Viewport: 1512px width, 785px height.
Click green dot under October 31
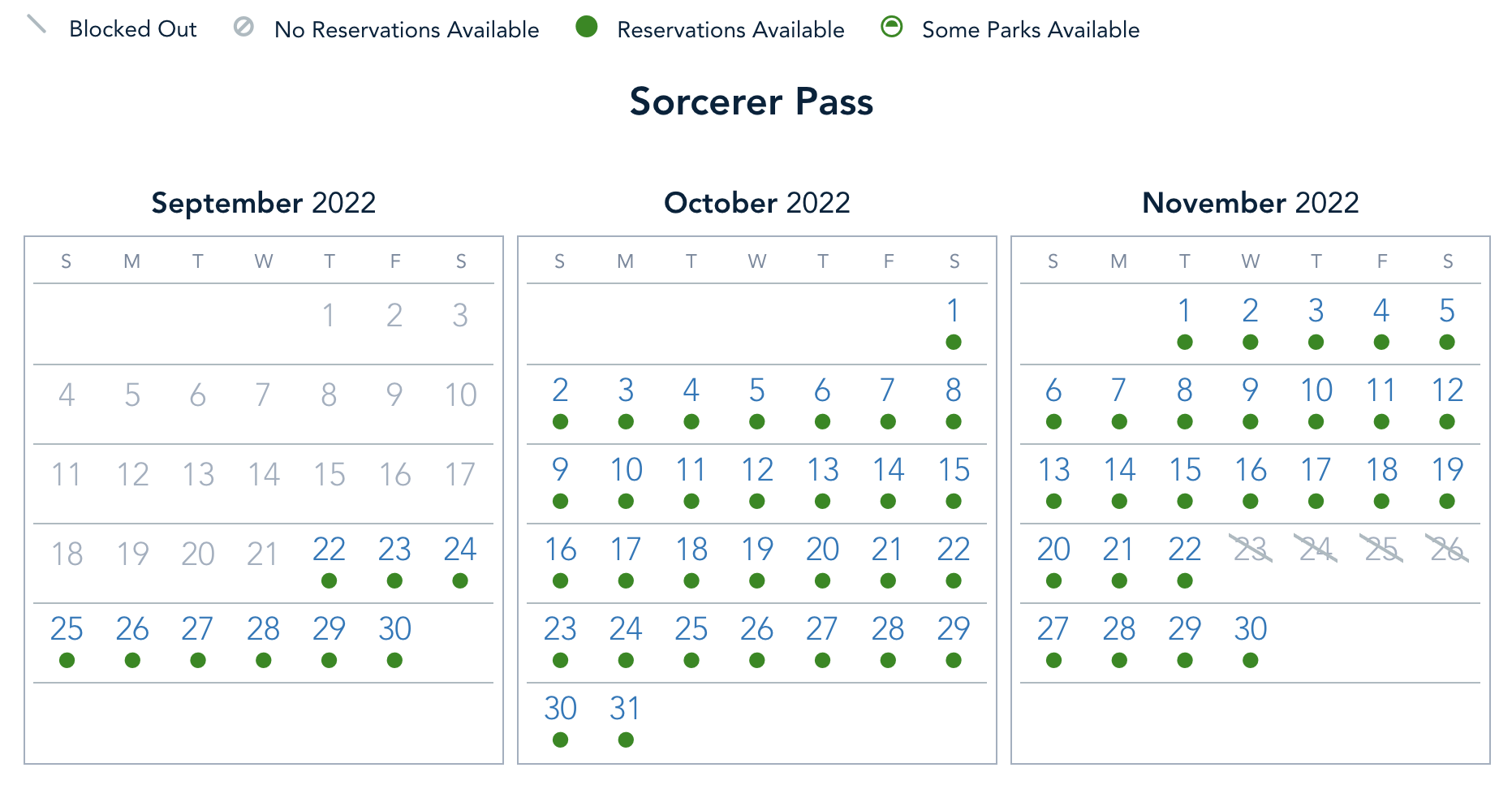[626, 740]
